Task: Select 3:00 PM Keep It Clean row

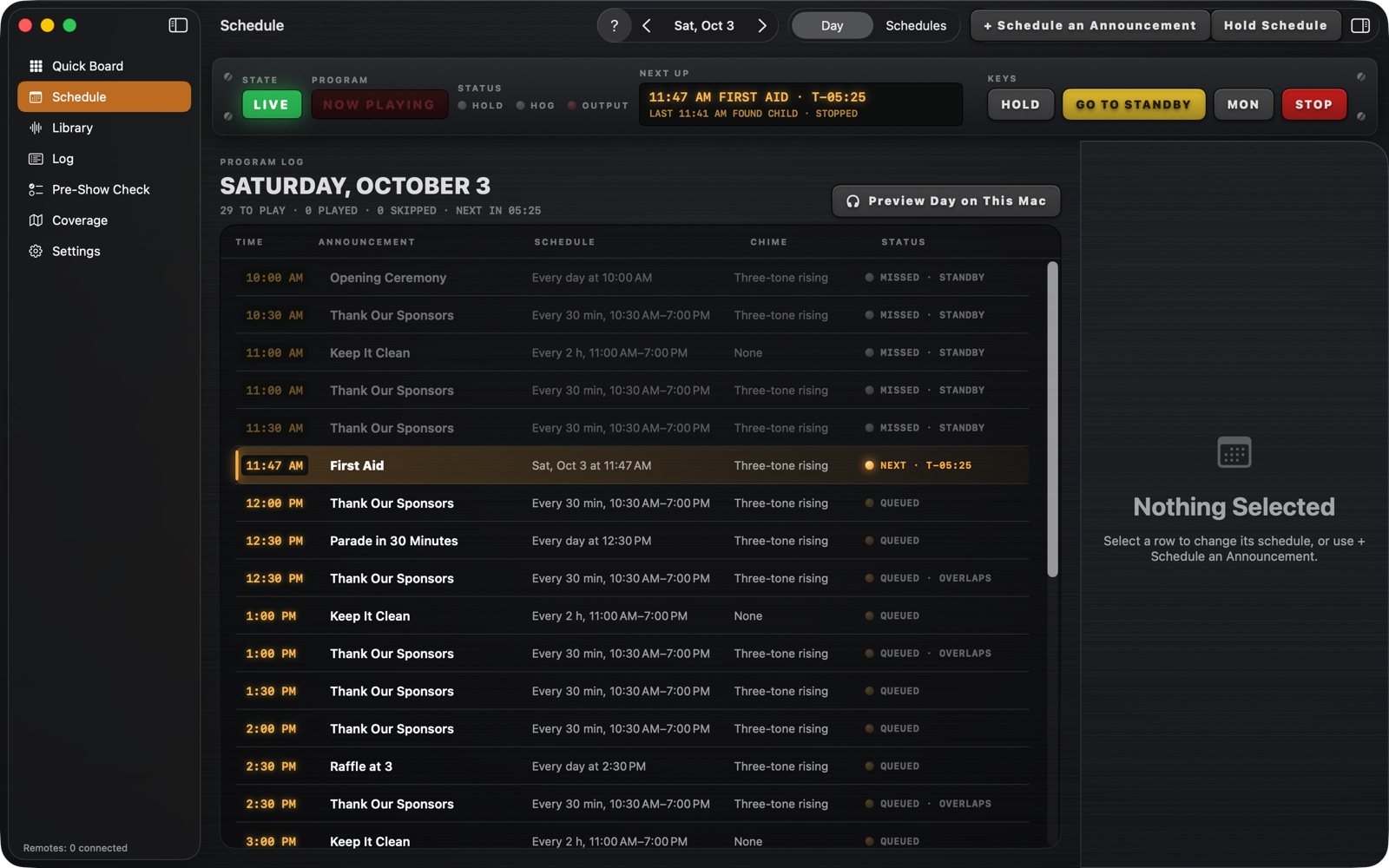Action: pos(631,840)
